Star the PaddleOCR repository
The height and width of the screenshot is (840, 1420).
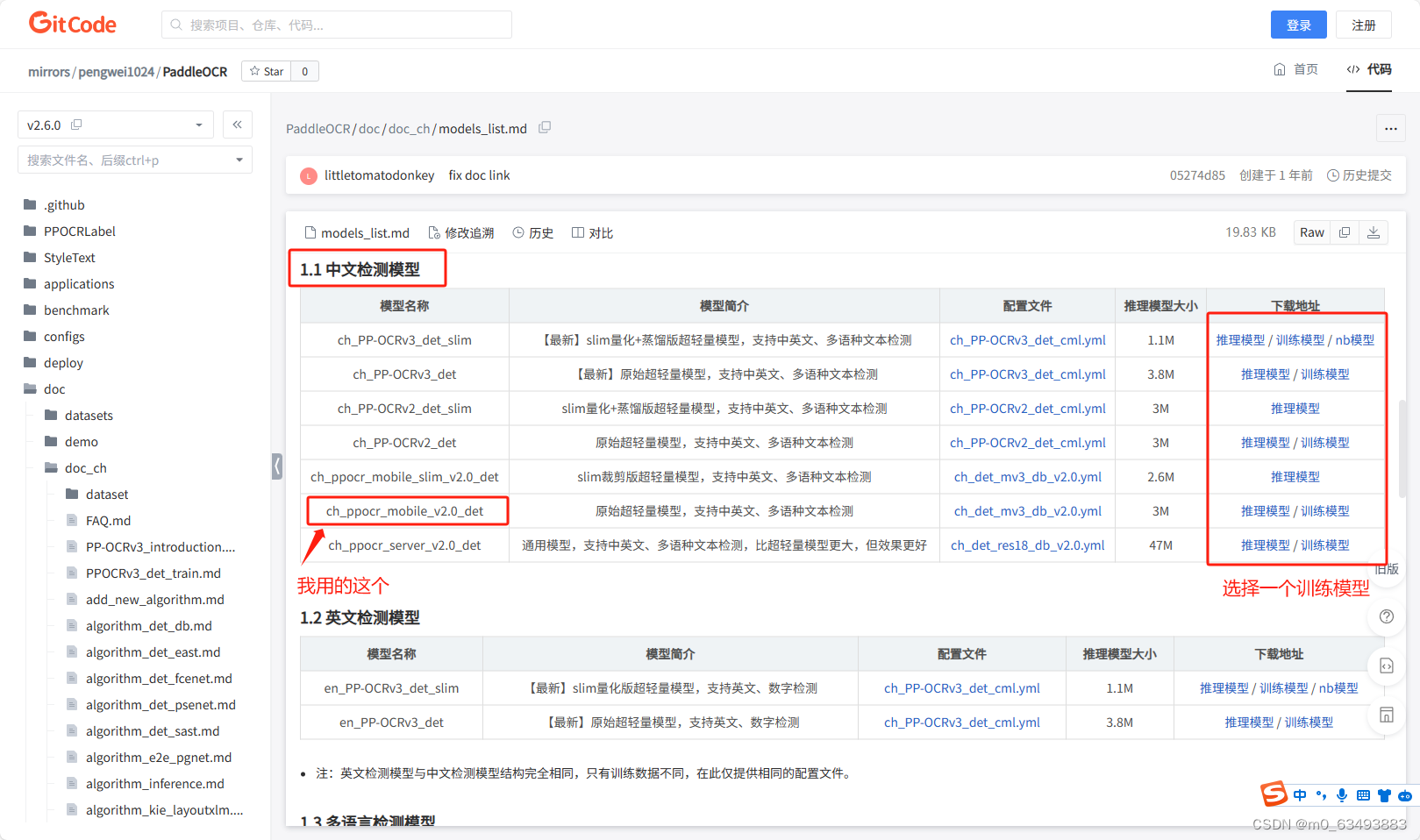click(x=267, y=71)
